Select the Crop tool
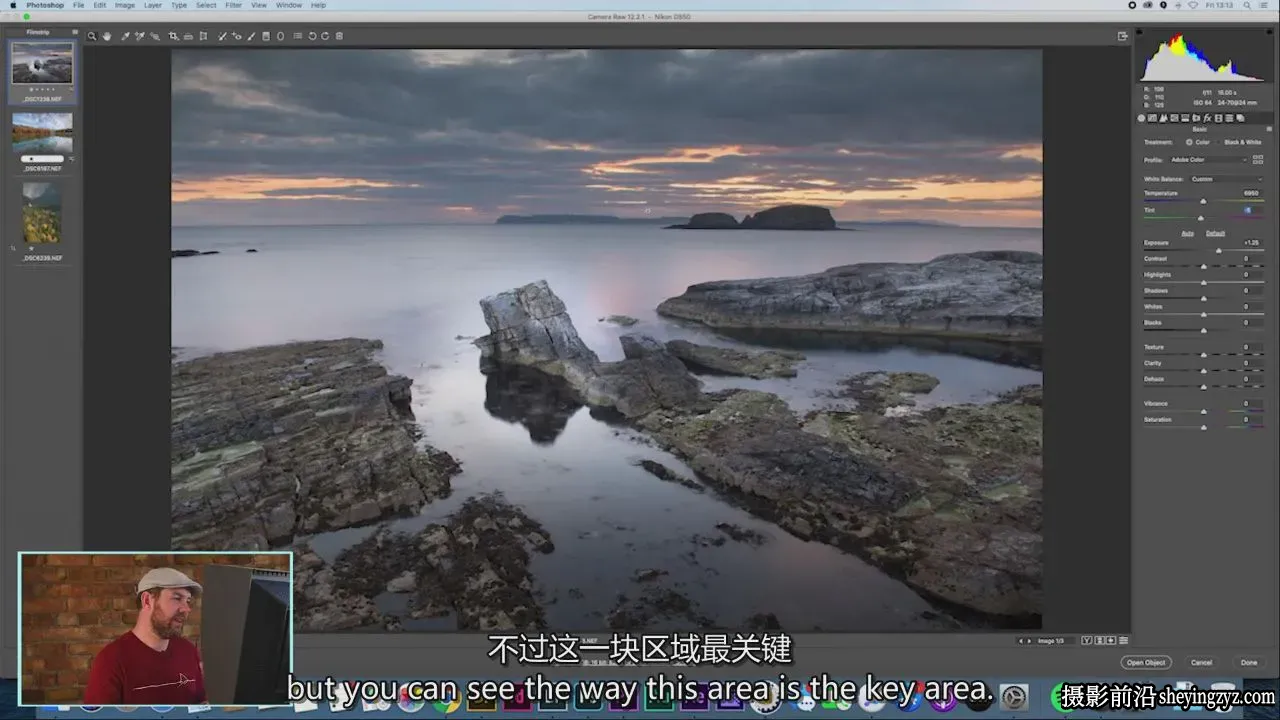Image resolution: width=1280 pixels, height=720 pixels. (x=174, y=36)
